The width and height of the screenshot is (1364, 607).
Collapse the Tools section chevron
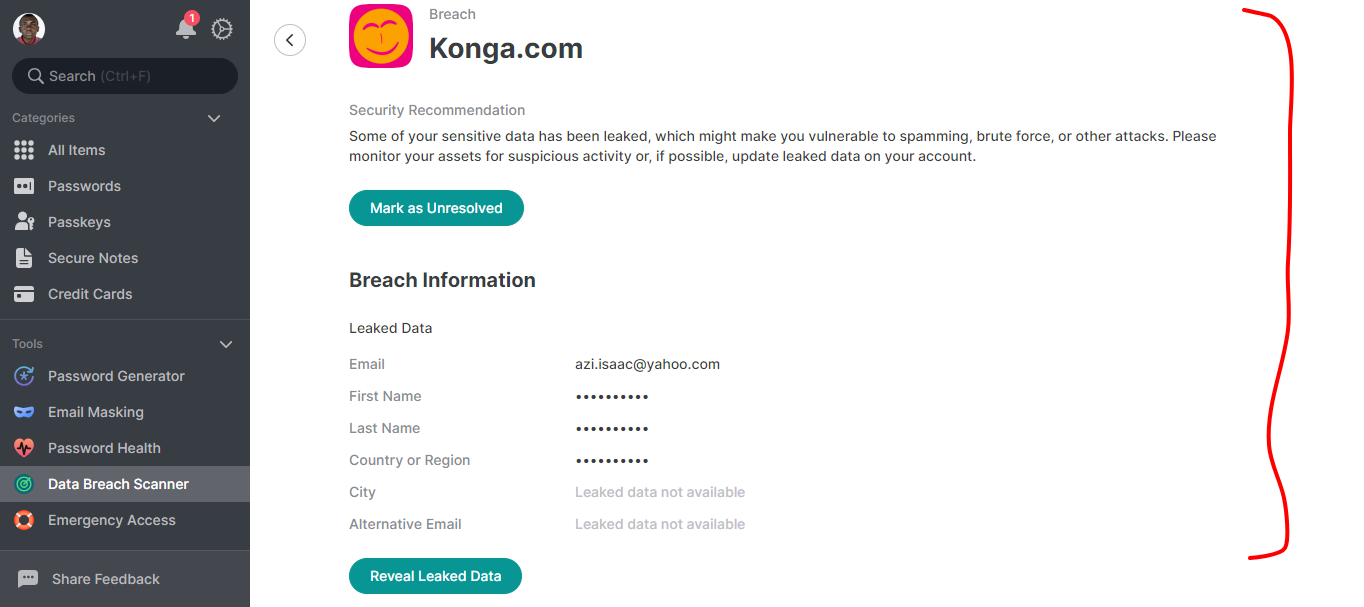pyautogui.click(x=226, y=344)
